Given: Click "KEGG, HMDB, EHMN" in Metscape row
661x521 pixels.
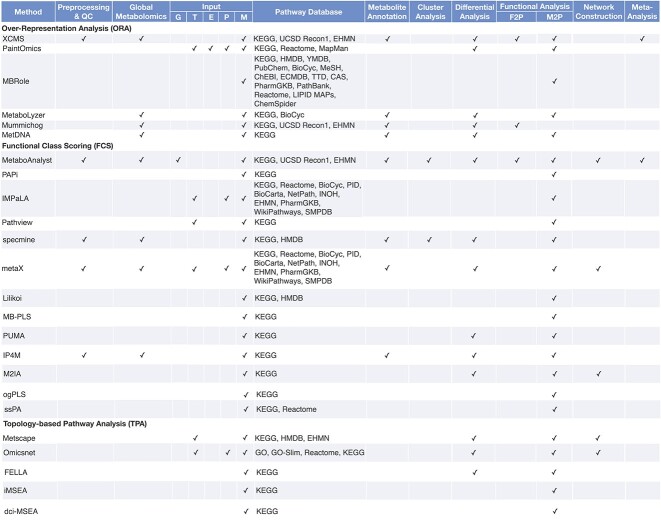Looking at the screenshot, I should [292, 438].
